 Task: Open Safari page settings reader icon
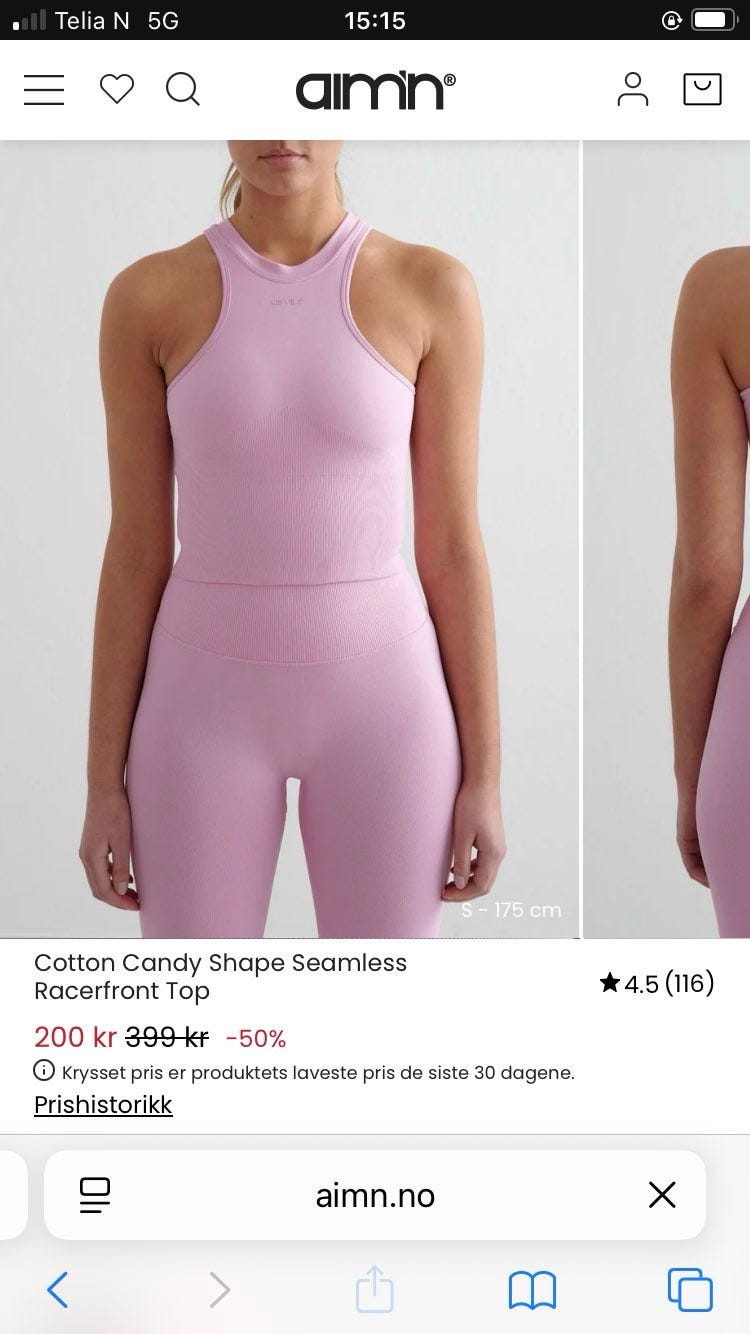coord(95,1195)
